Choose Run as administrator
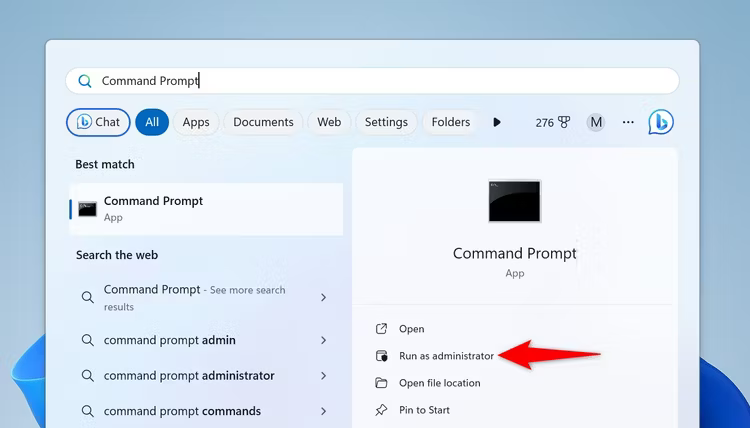 pos(446,356)
